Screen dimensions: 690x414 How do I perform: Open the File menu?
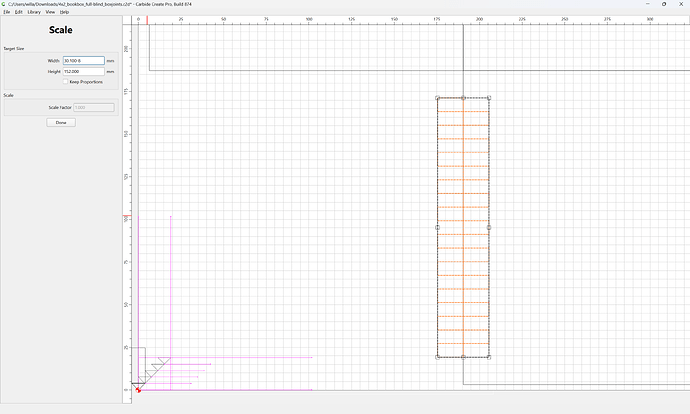(7, 12)
